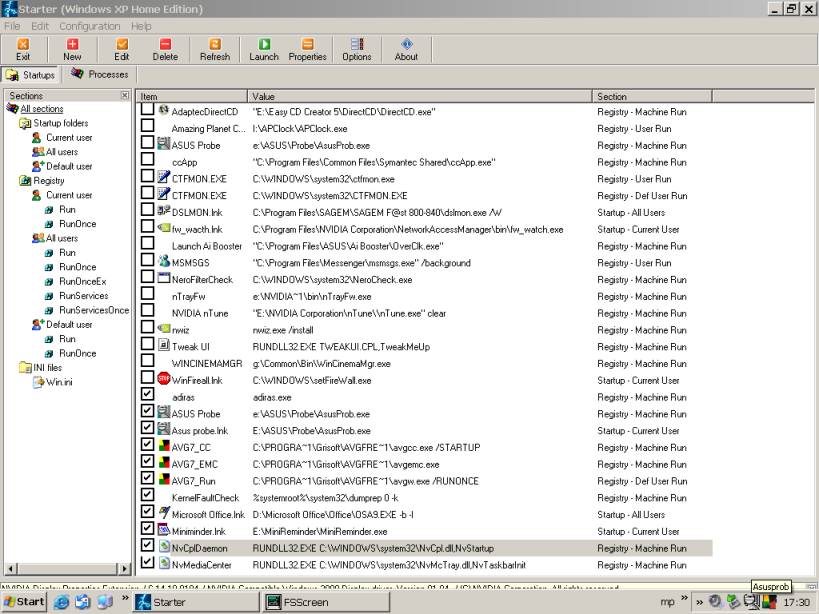This screenshot has width=819, height=614.
Task: Click the Windows Start button
Action: (24, 602)
